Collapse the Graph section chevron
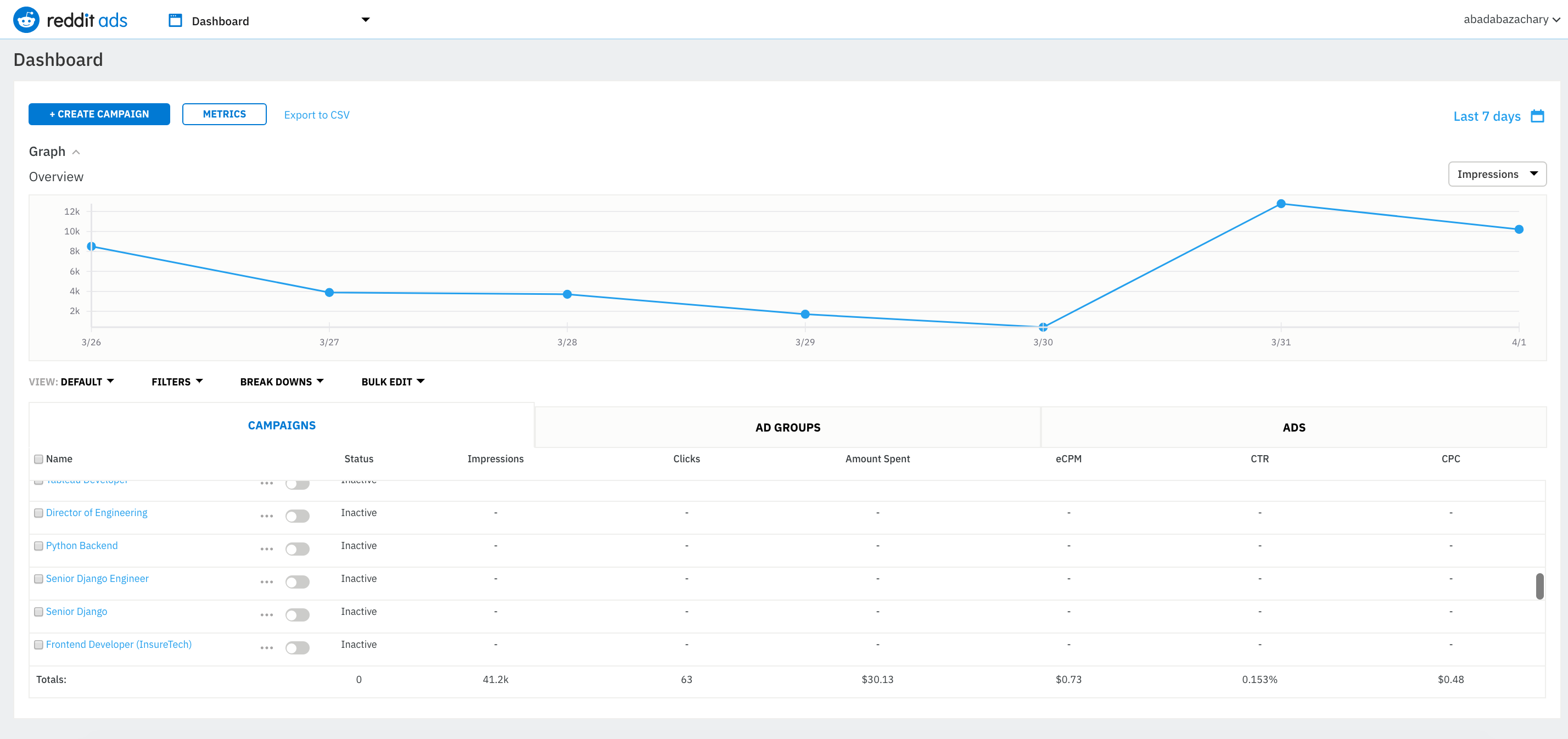Screen dimensions: 1568x739 [x=76, y=152]
